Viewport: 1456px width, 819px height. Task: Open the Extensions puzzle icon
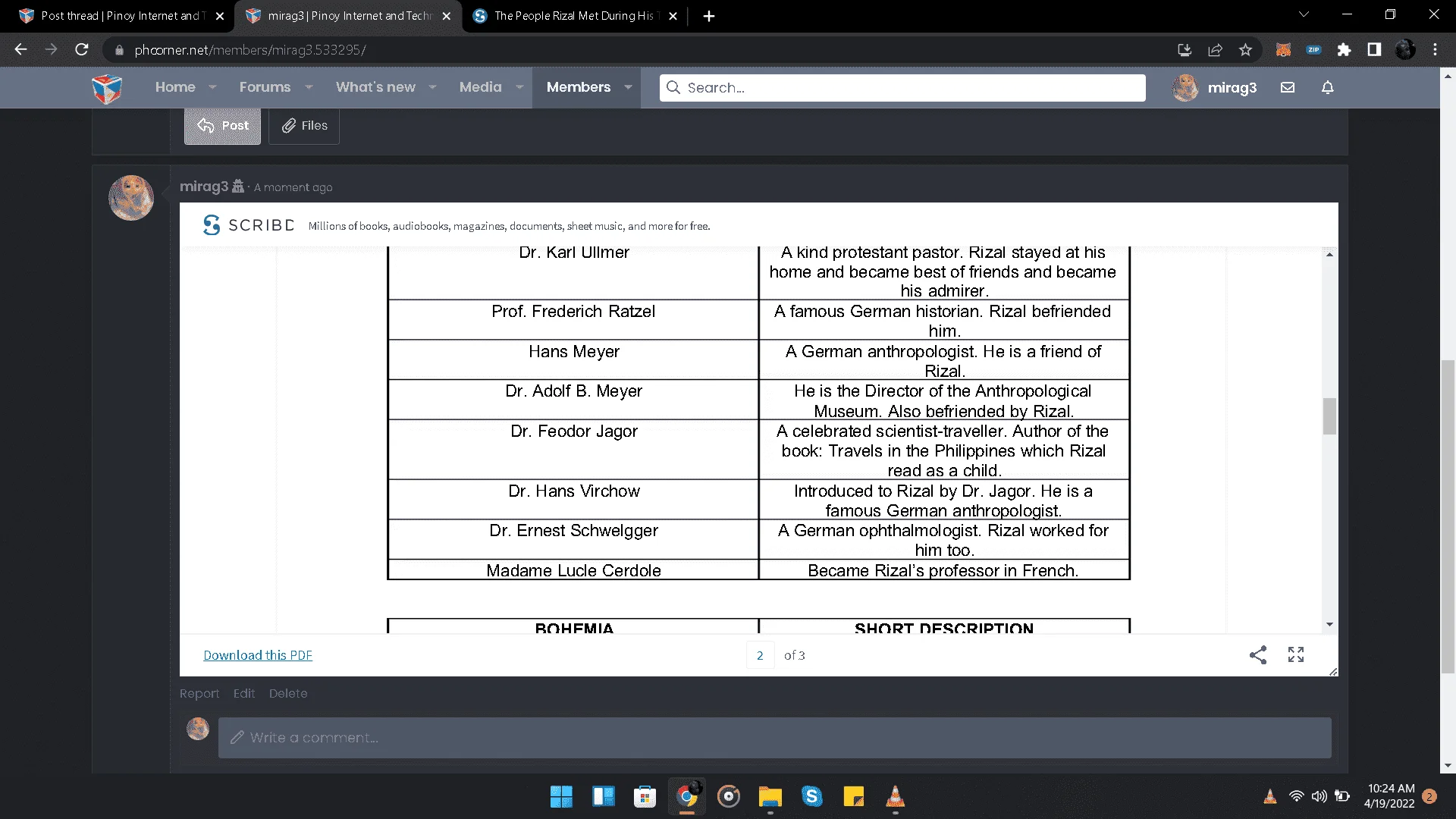(x=1345, y=50)
